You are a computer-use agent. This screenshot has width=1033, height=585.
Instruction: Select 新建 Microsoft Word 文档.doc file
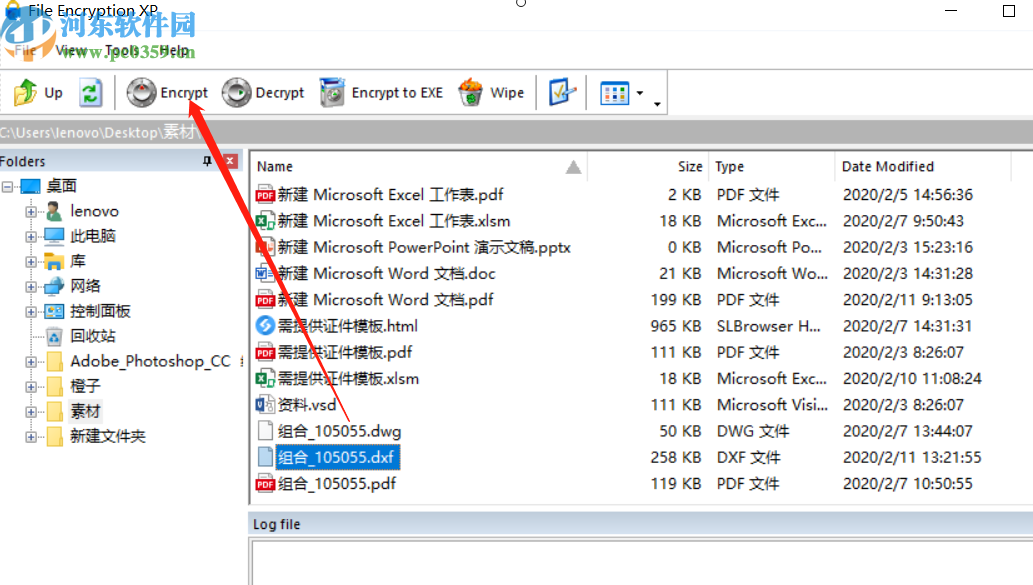pos(386,274)
